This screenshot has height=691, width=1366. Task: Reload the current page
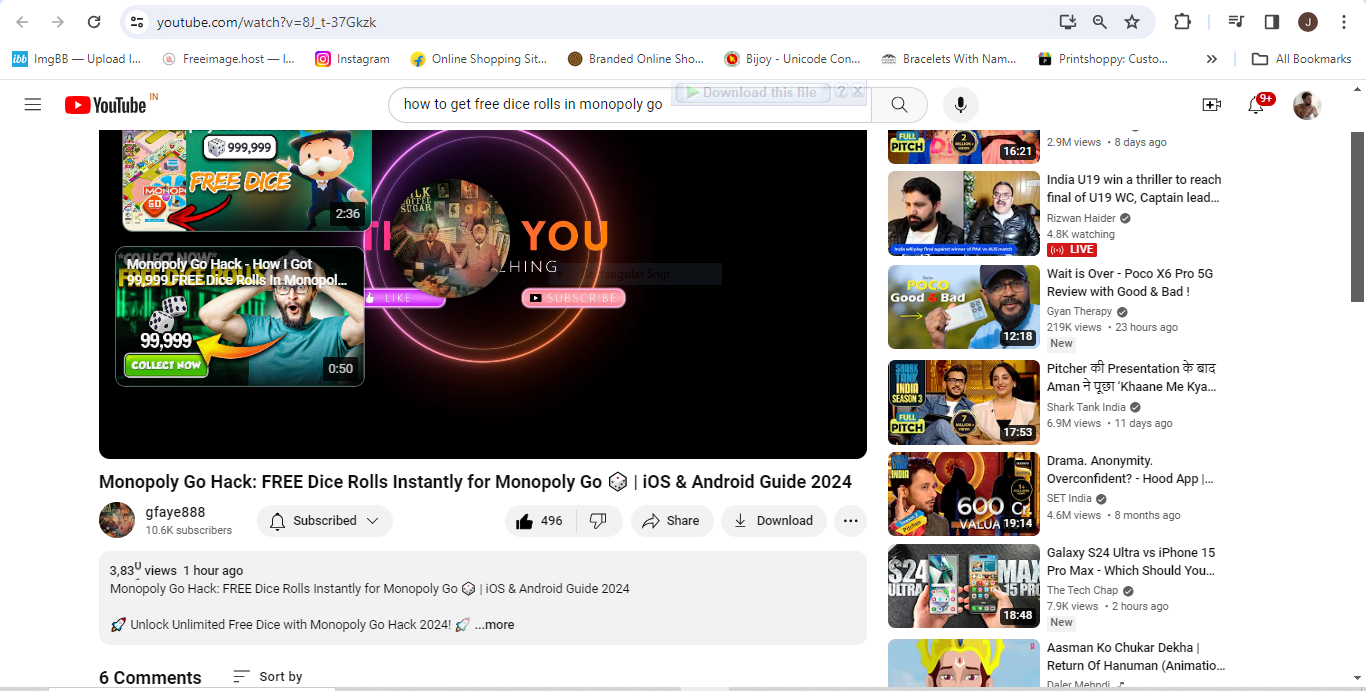[x=94, y=21]
